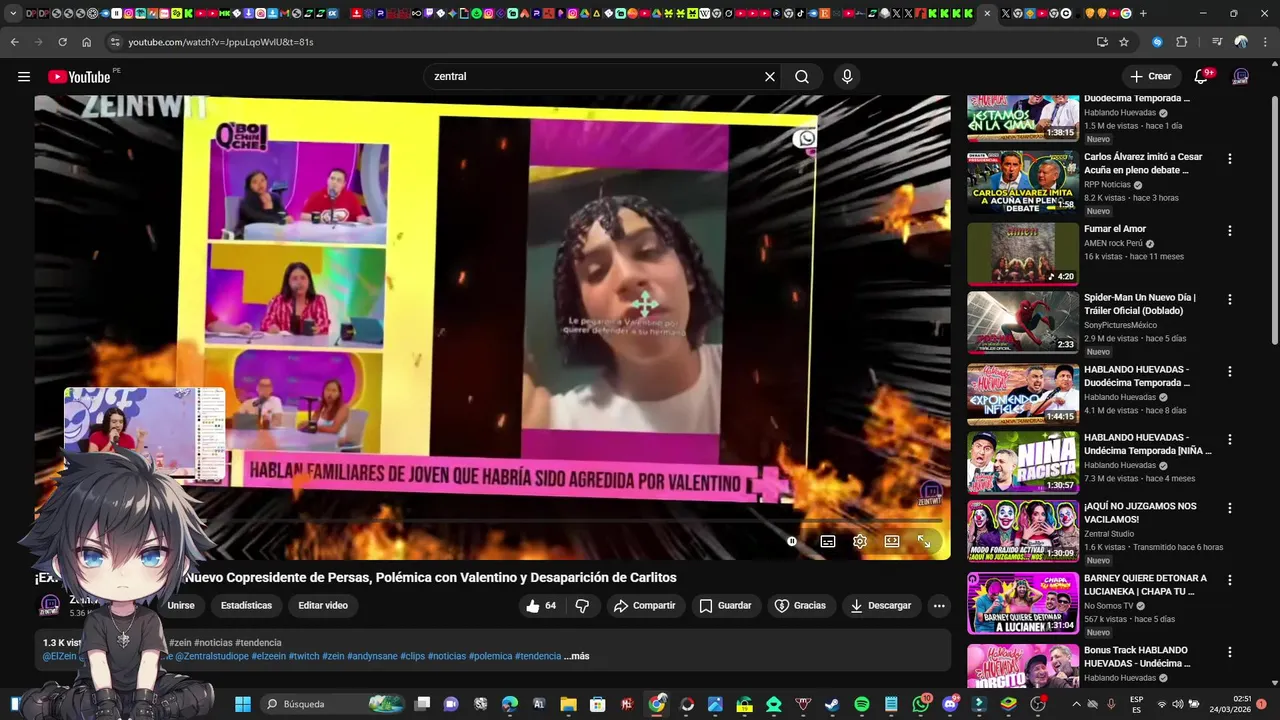Start voice search with the microphone
This screenshot has height=720, width=1280.
[847, 76]
